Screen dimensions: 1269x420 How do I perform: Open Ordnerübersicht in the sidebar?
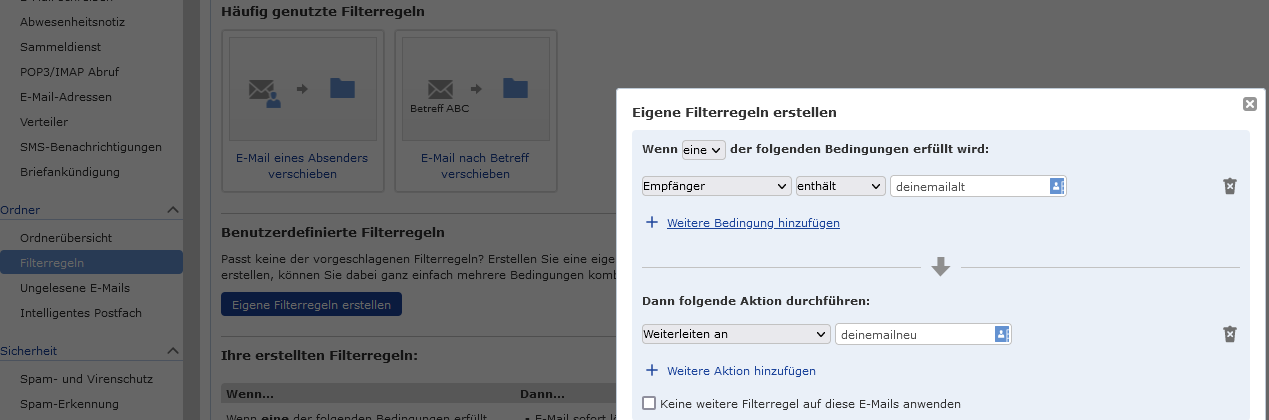click(x=66, y=238)
